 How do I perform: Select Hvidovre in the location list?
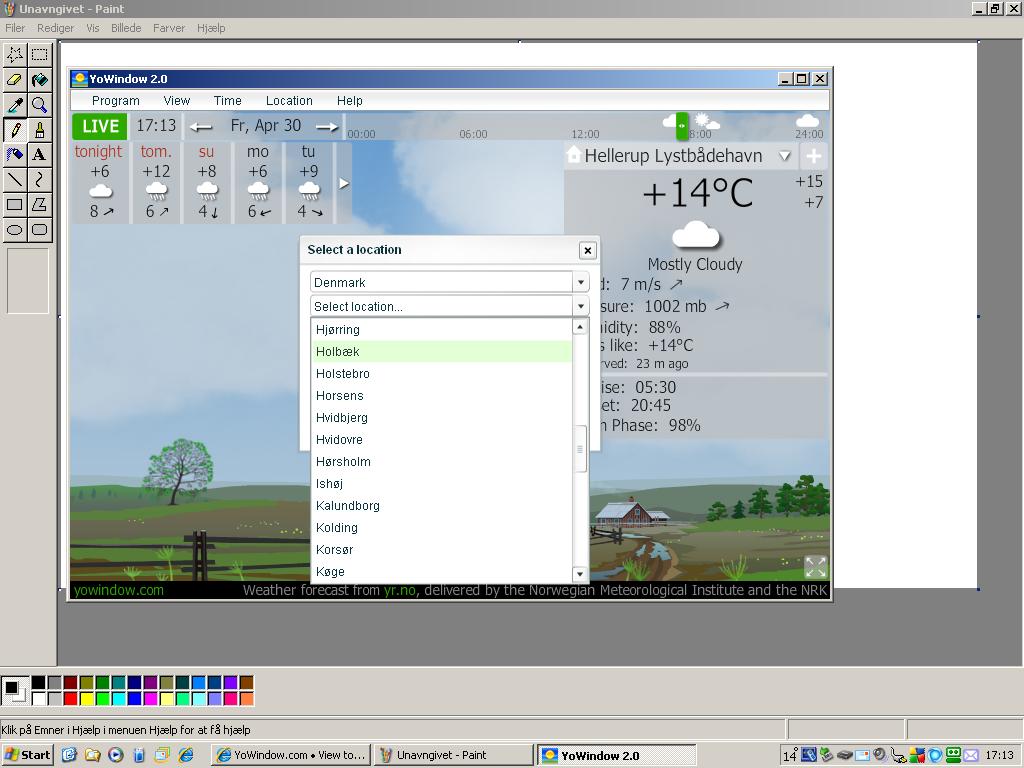441,440
